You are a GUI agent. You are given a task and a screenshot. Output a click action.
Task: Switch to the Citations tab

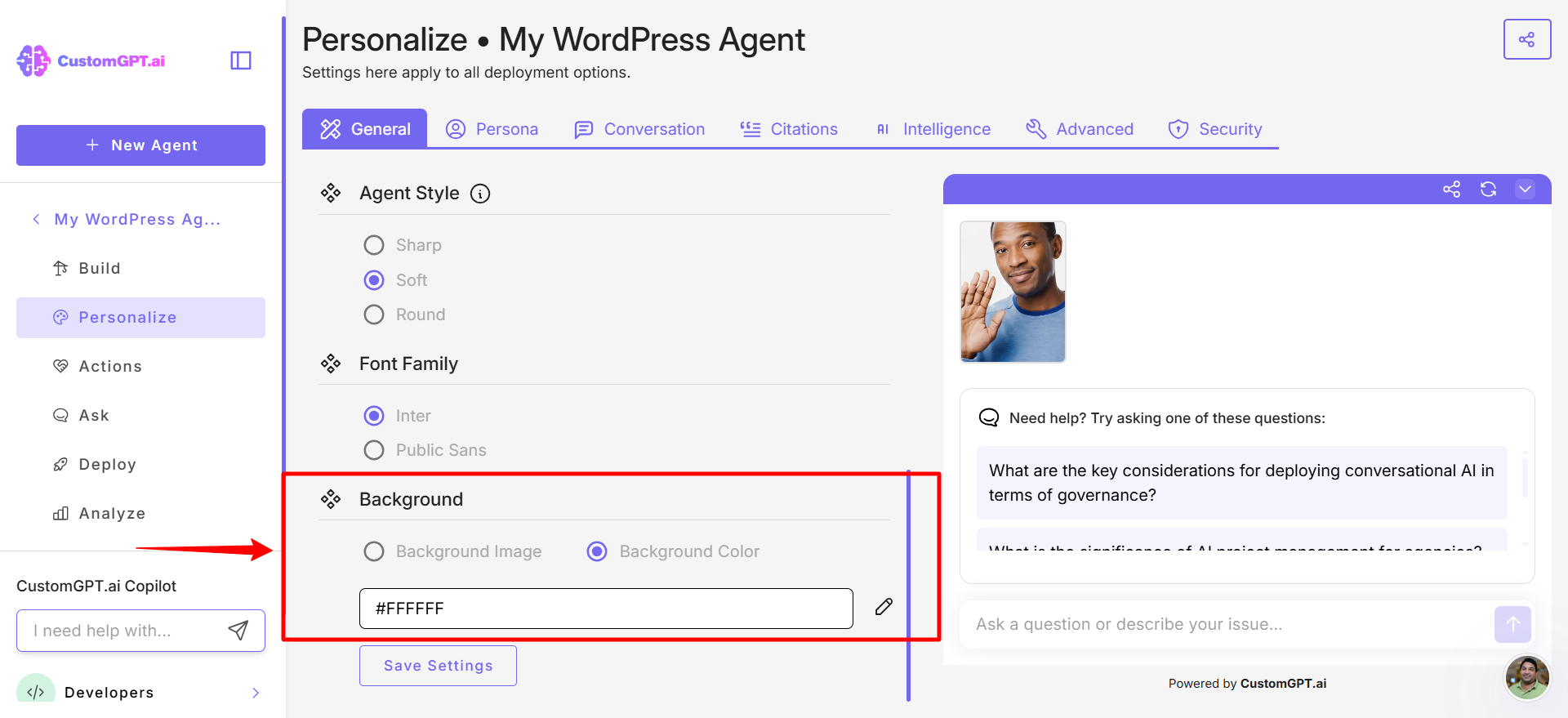tap(789, 129)
